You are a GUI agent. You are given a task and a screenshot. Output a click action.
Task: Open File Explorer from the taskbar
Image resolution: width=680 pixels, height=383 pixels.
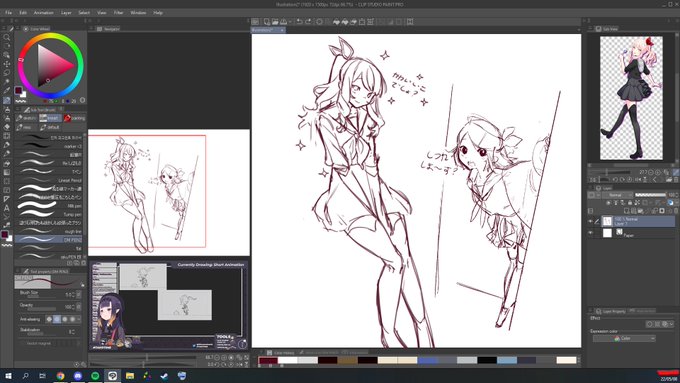[130, 376]
